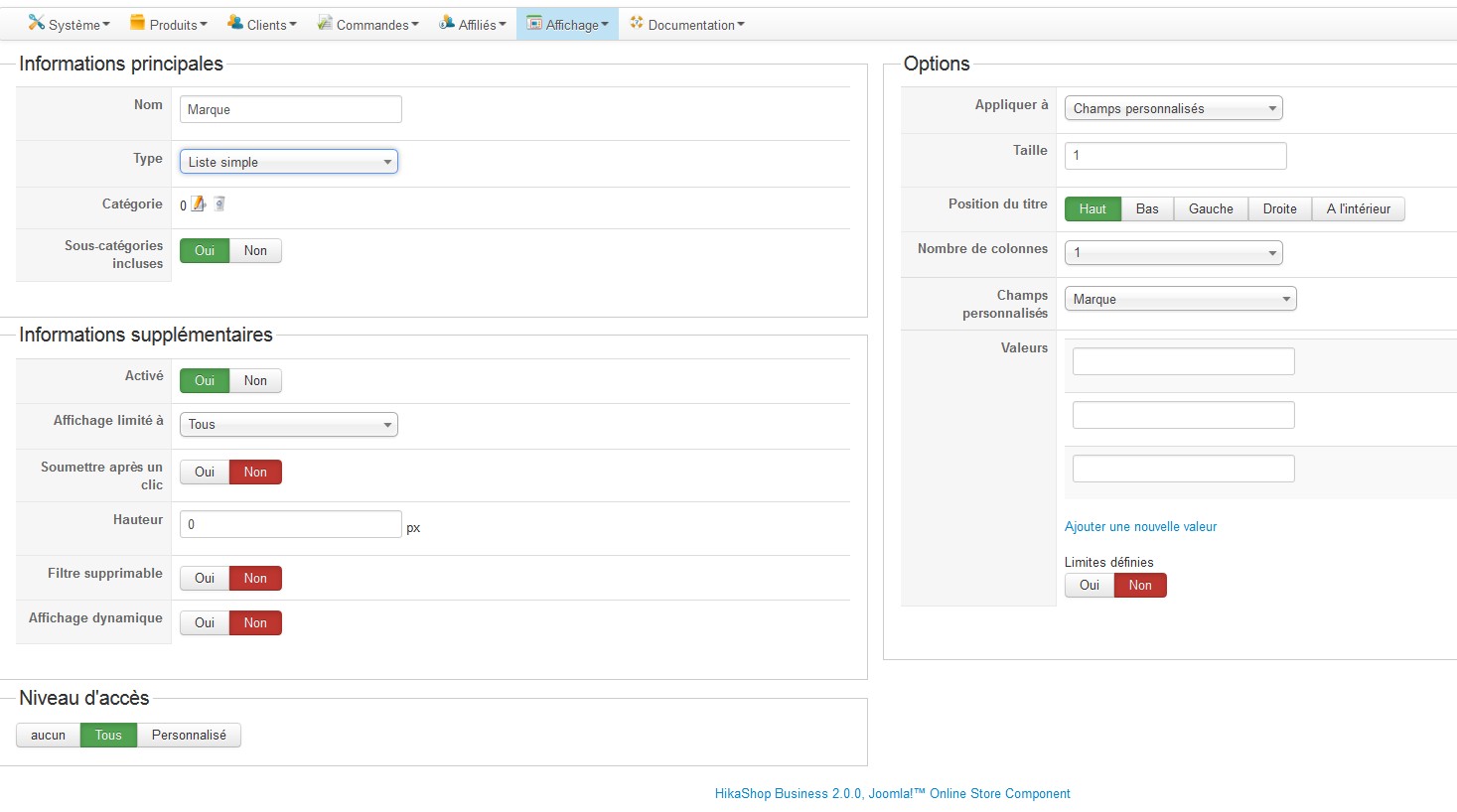The width and height of the screenshot is (1457, 812).
Task: Click the Limites définies label
Action: point(1109,562)
